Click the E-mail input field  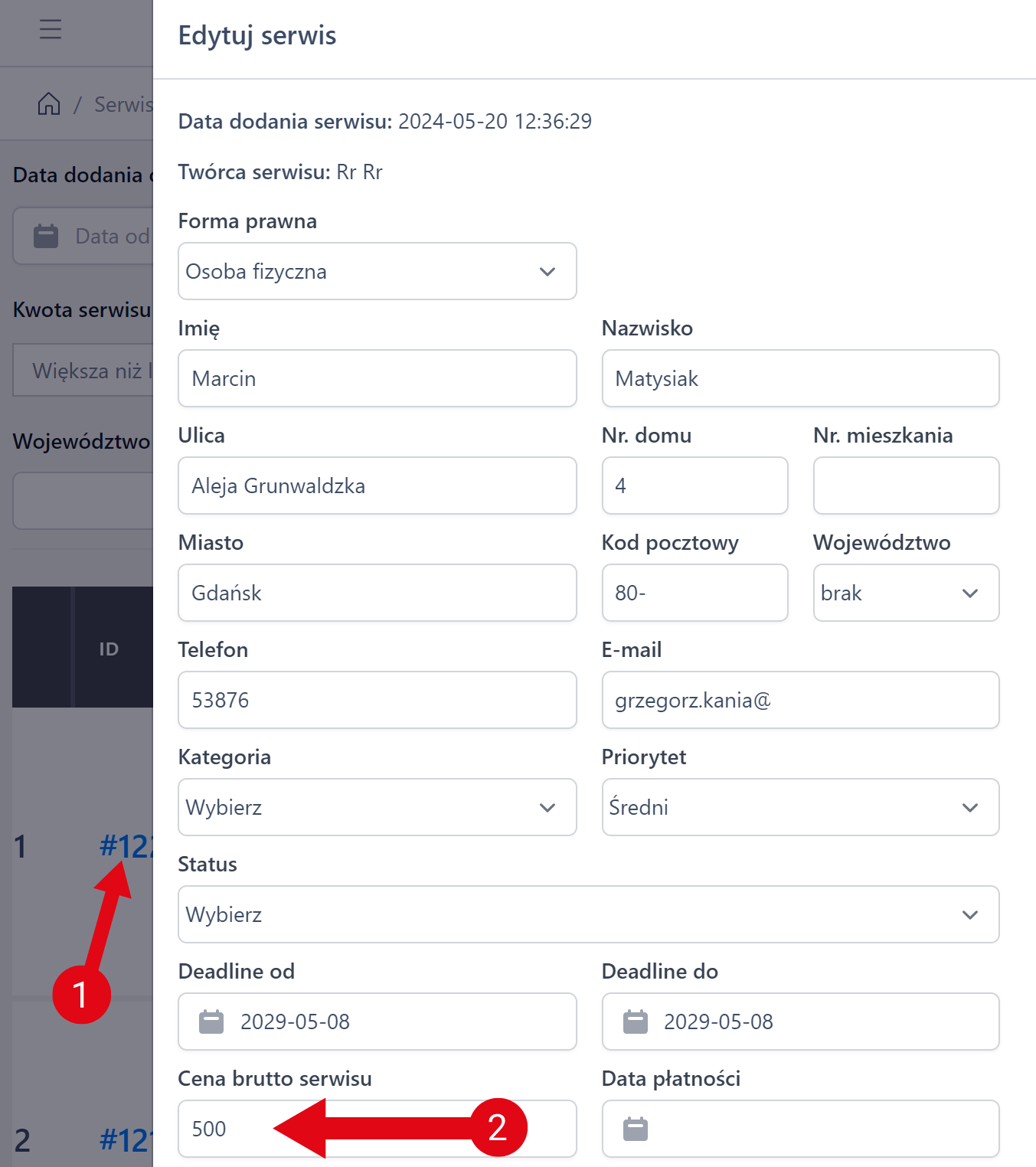(x=800, y=700)
